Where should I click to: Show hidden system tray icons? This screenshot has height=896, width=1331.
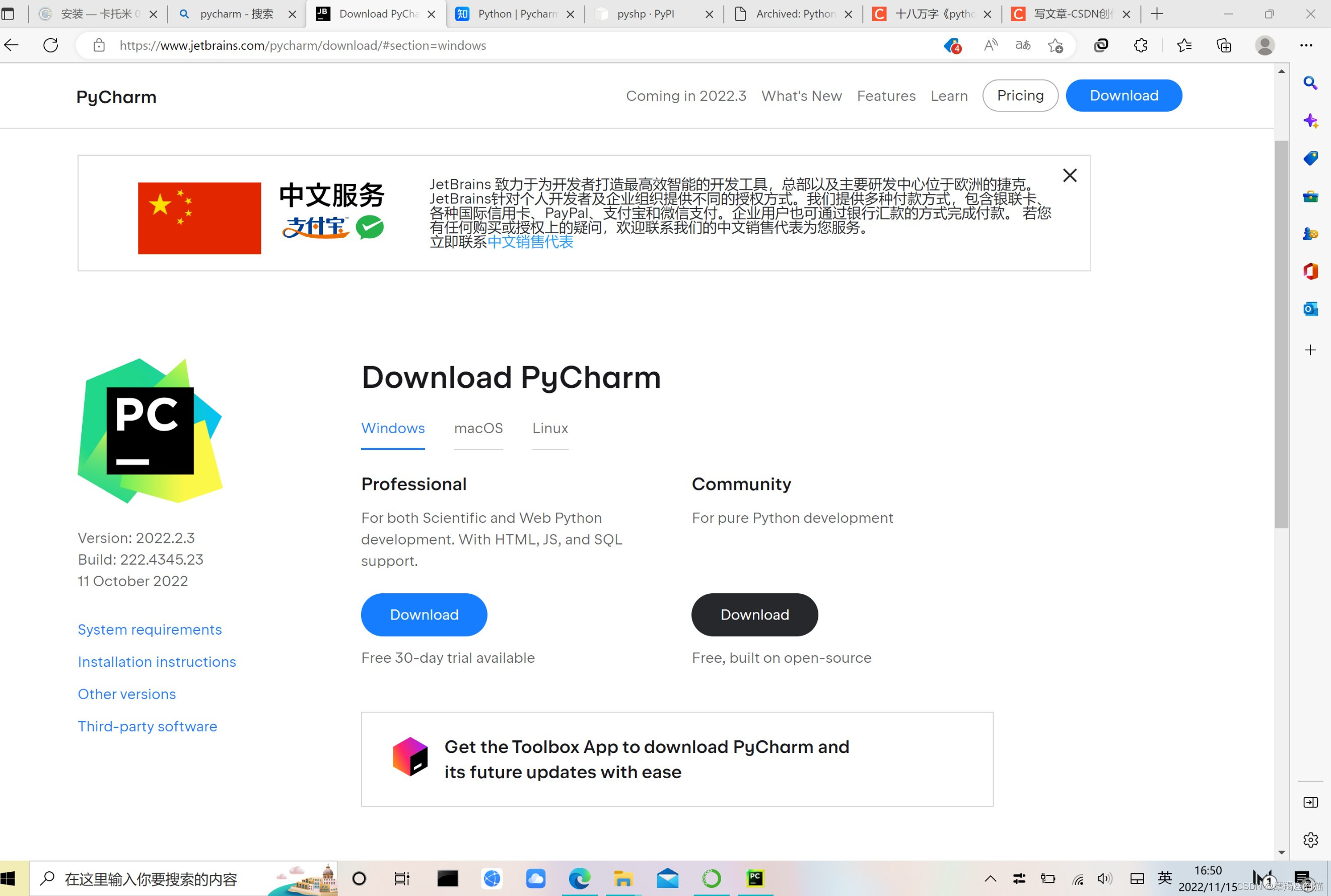pyautogui.click(x=991, y=879)
